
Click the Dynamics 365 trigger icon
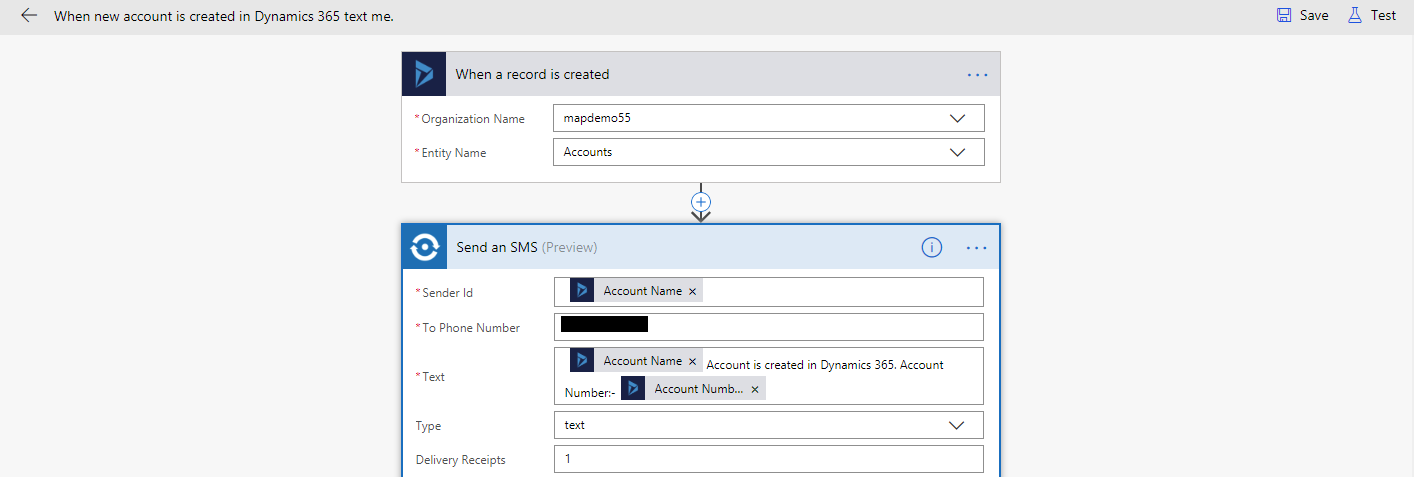(x=424, y=74)
